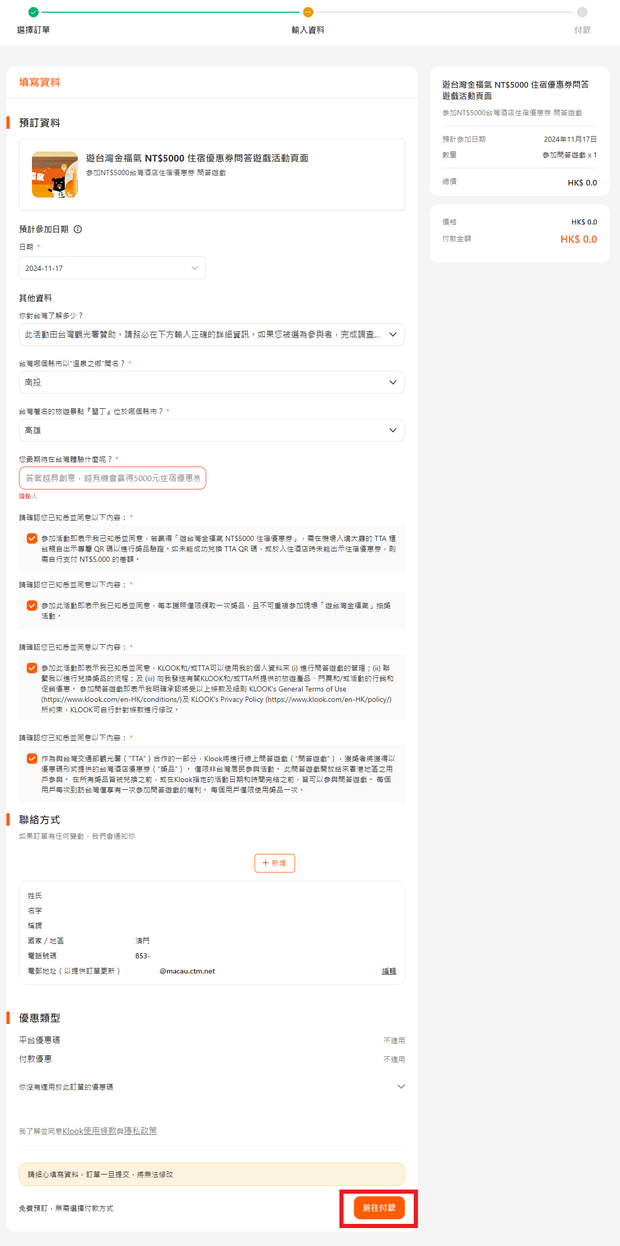Click the 免費預訂，無需選擇付款方式 text
The width and height of the screenshot is (620, 1246).
coord(66,1208)
